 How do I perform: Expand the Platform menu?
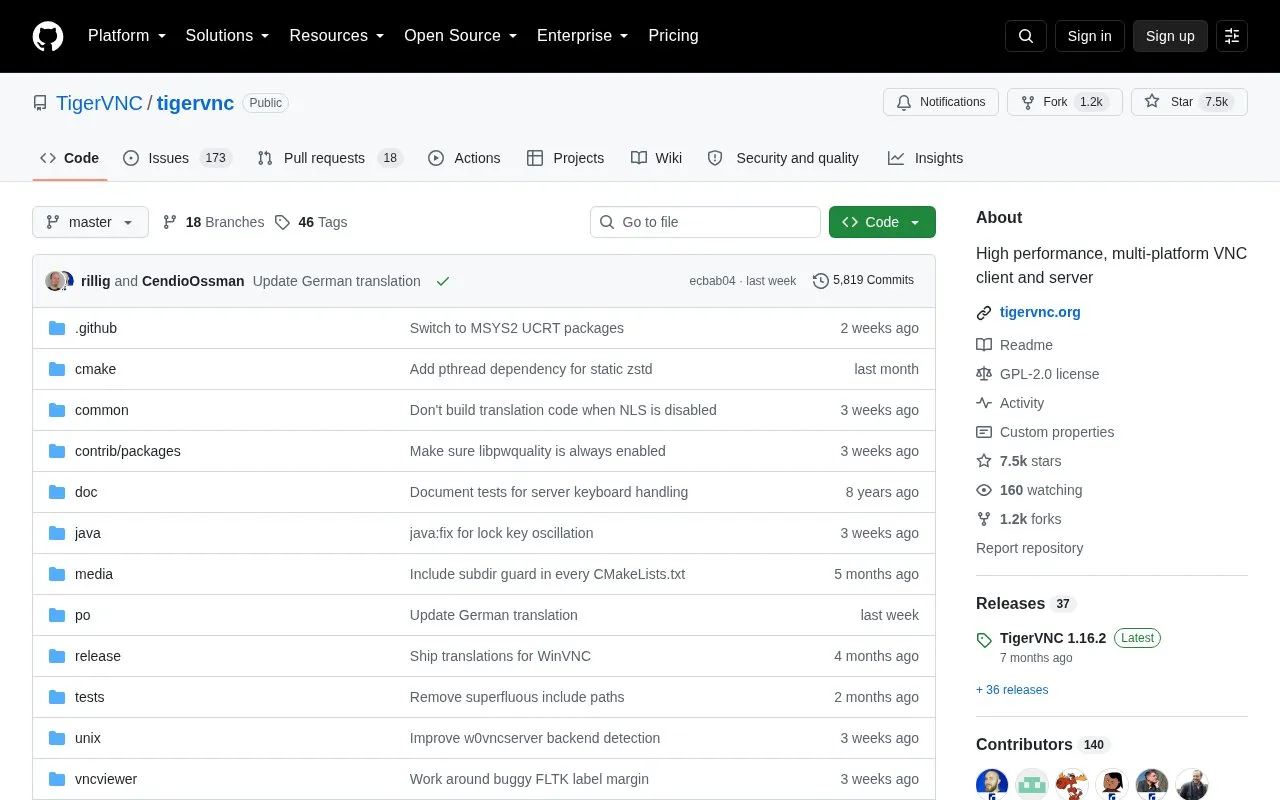[127, 36]
